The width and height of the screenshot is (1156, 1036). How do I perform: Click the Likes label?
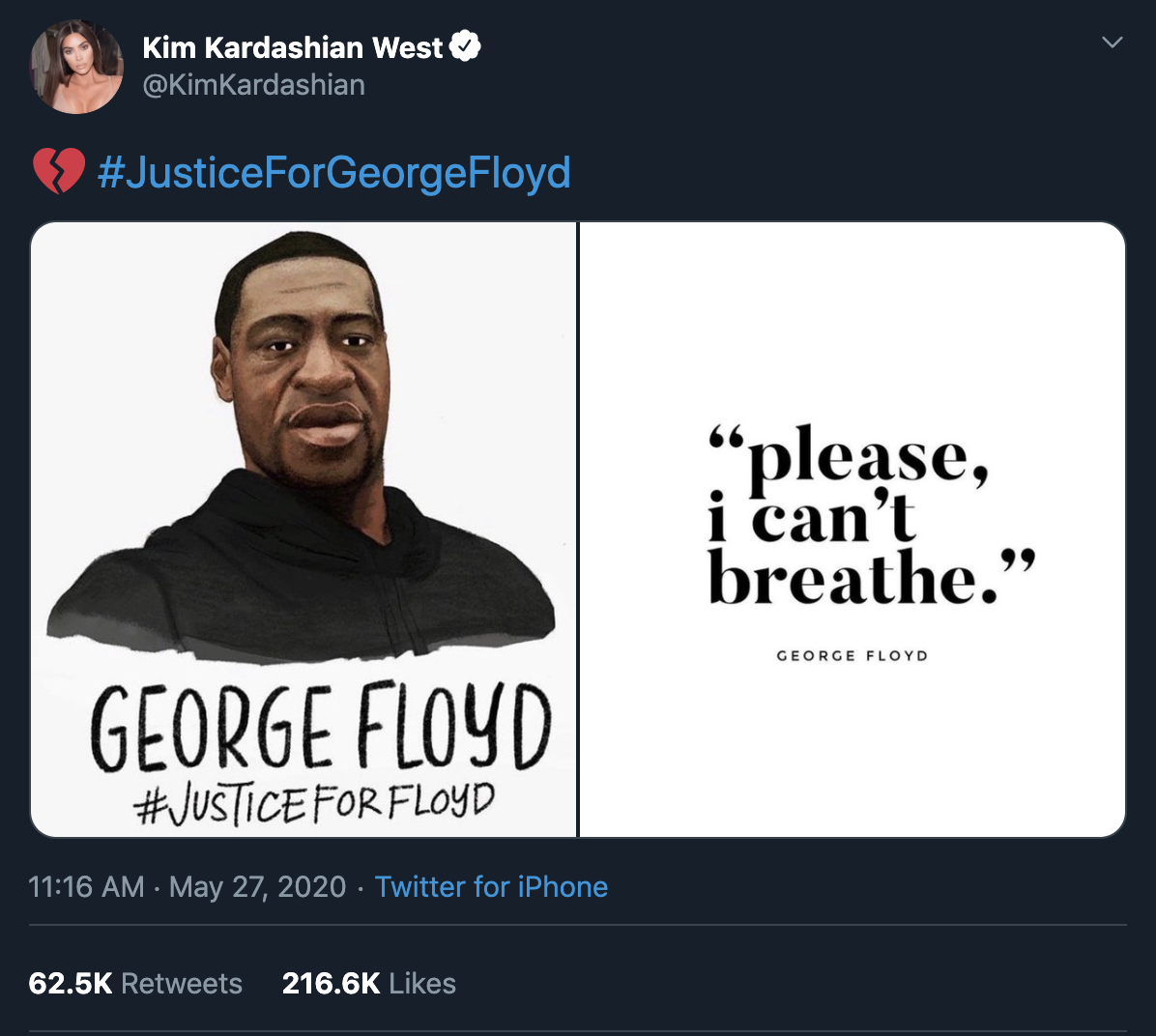[x=422, y=983]
